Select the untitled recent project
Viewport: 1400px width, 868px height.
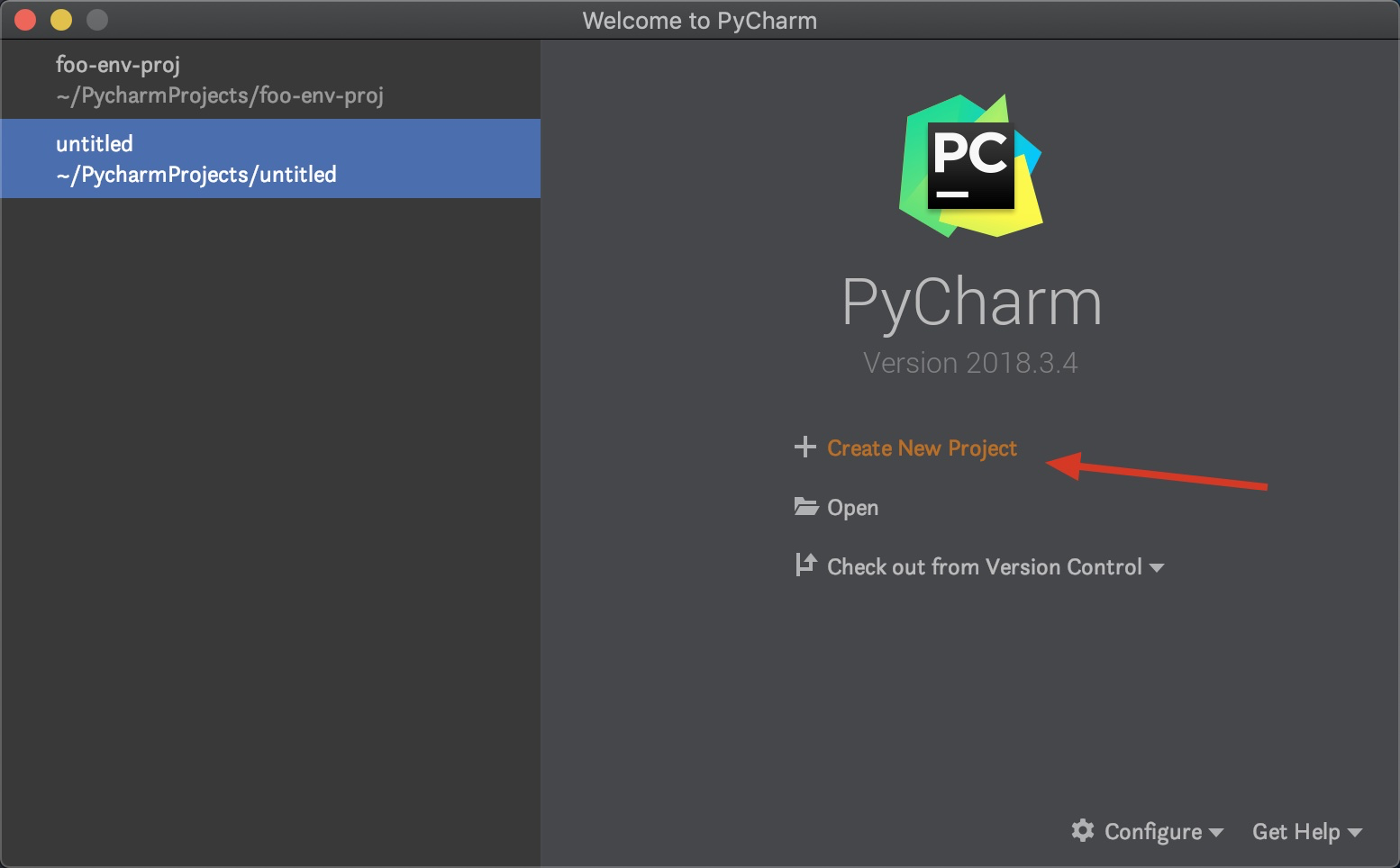270,158
